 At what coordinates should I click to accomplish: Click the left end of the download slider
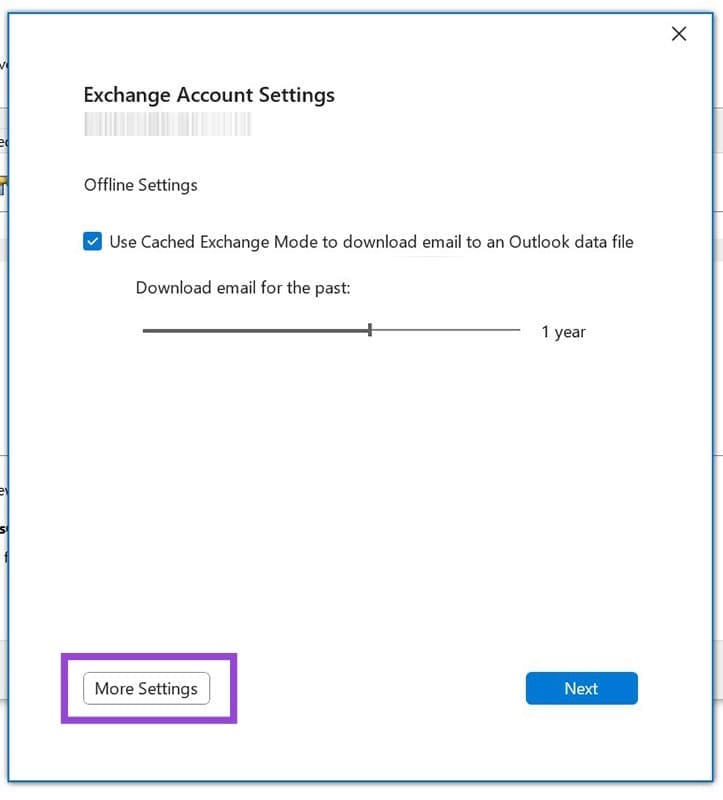coord(144,330)
